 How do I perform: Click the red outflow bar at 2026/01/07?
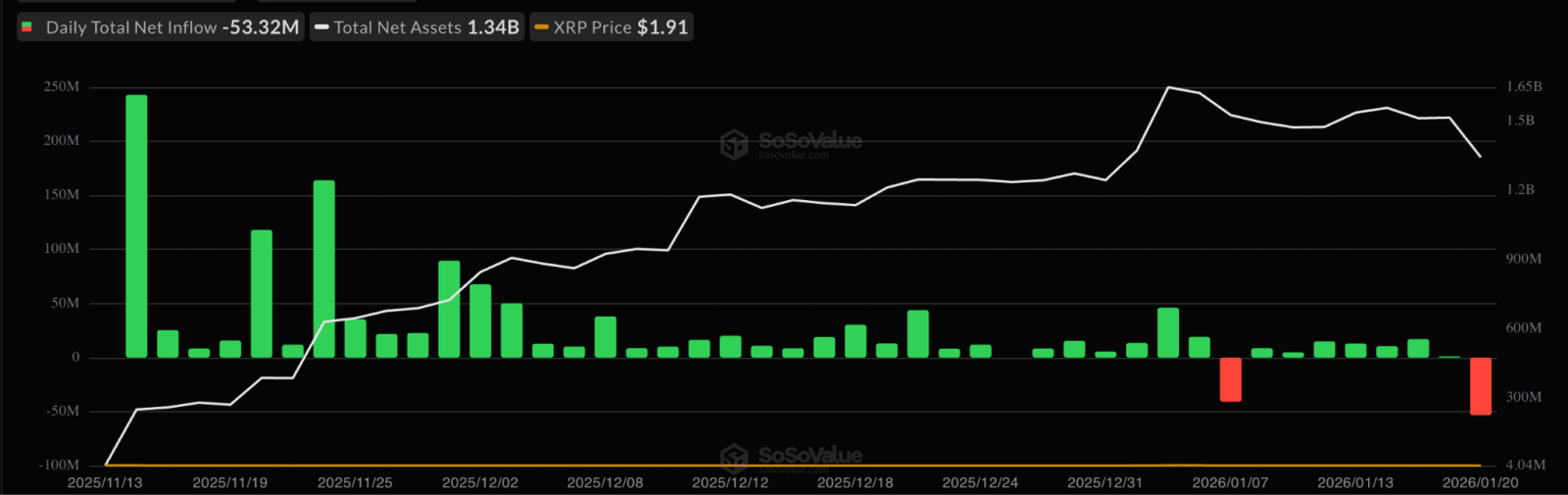click(1231, 379)
